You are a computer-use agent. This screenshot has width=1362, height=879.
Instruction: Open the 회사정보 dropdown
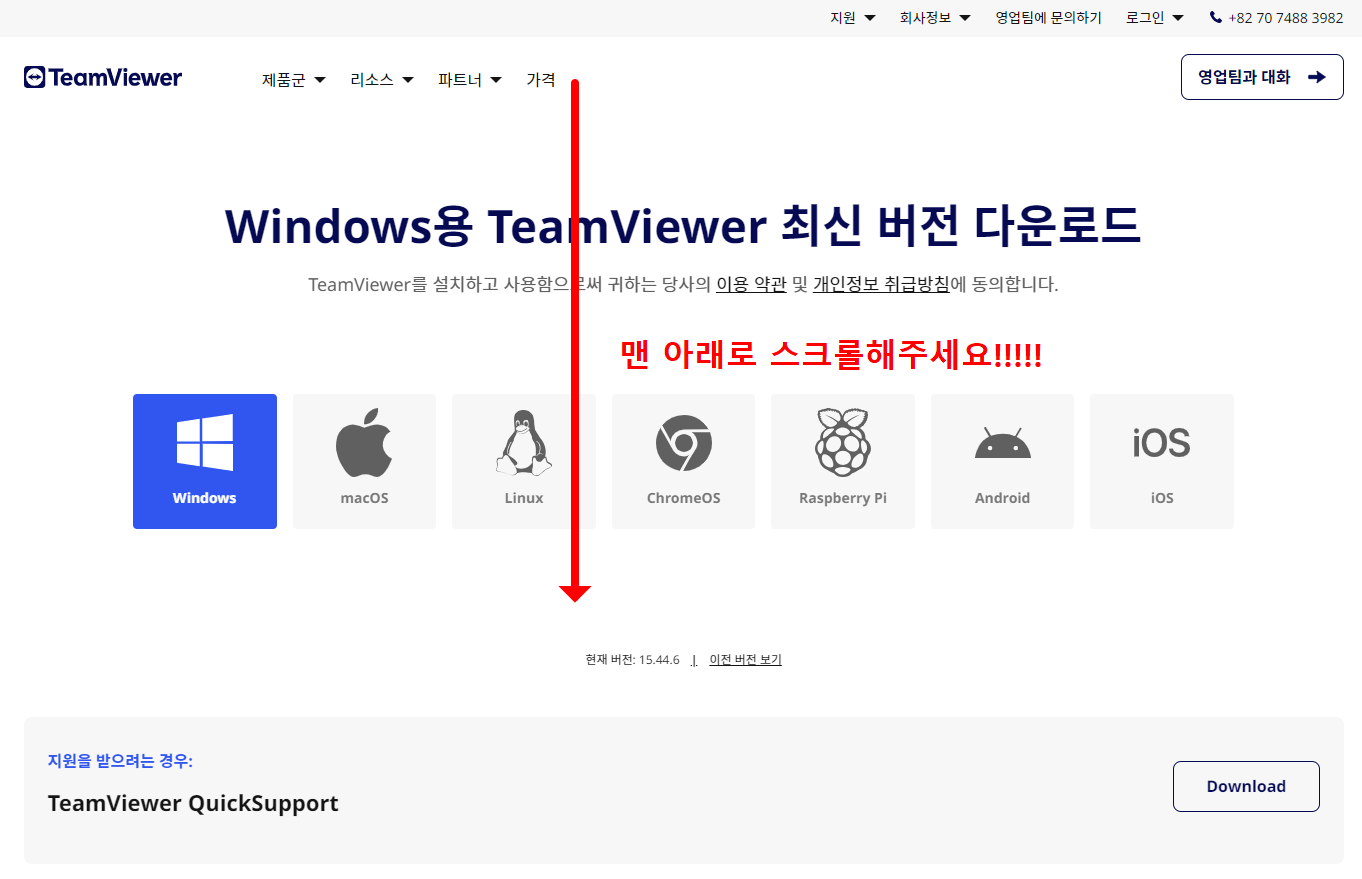click(x=935, y=18)
